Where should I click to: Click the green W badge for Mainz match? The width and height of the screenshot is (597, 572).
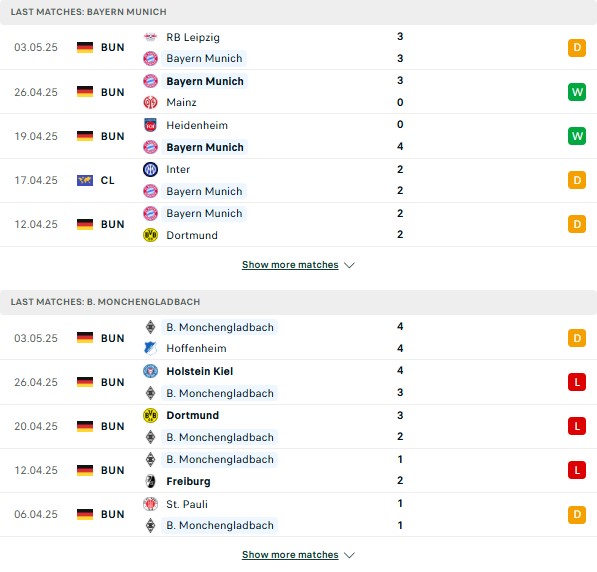point(577,92)
